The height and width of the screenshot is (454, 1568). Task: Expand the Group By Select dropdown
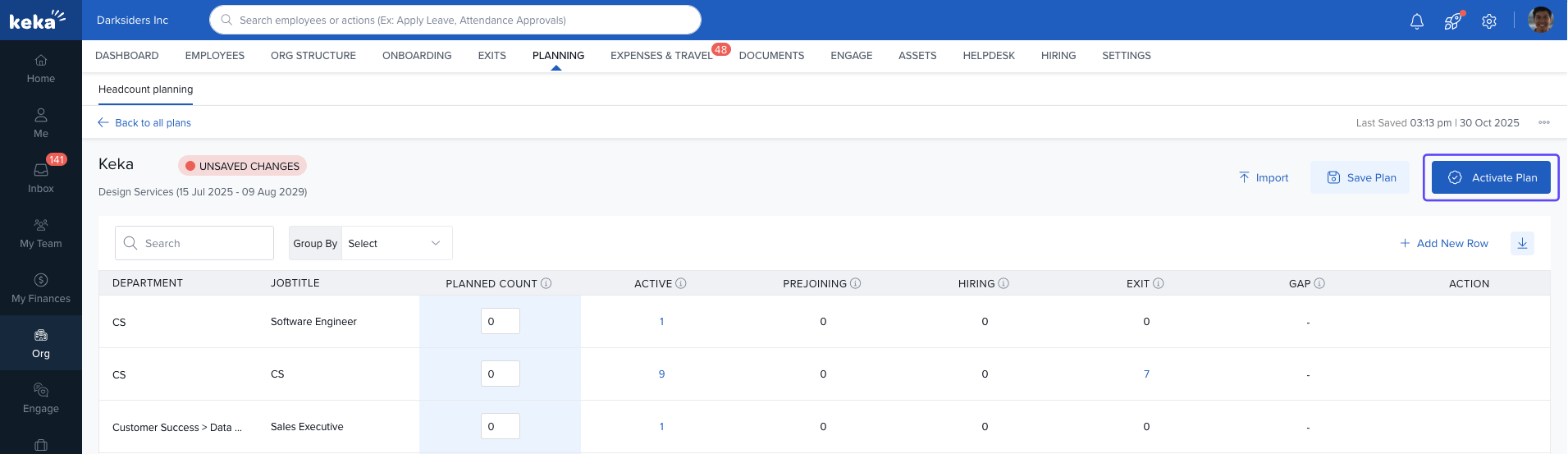tap(396, 243)
